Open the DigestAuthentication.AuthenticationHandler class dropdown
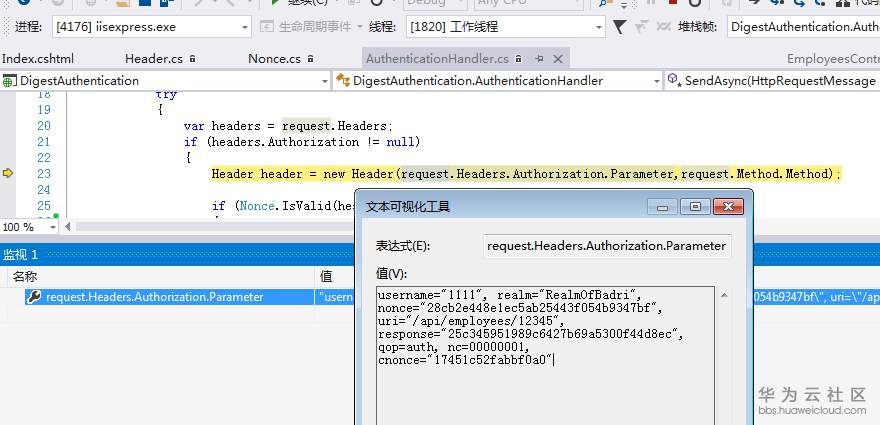 click(657, 81)
